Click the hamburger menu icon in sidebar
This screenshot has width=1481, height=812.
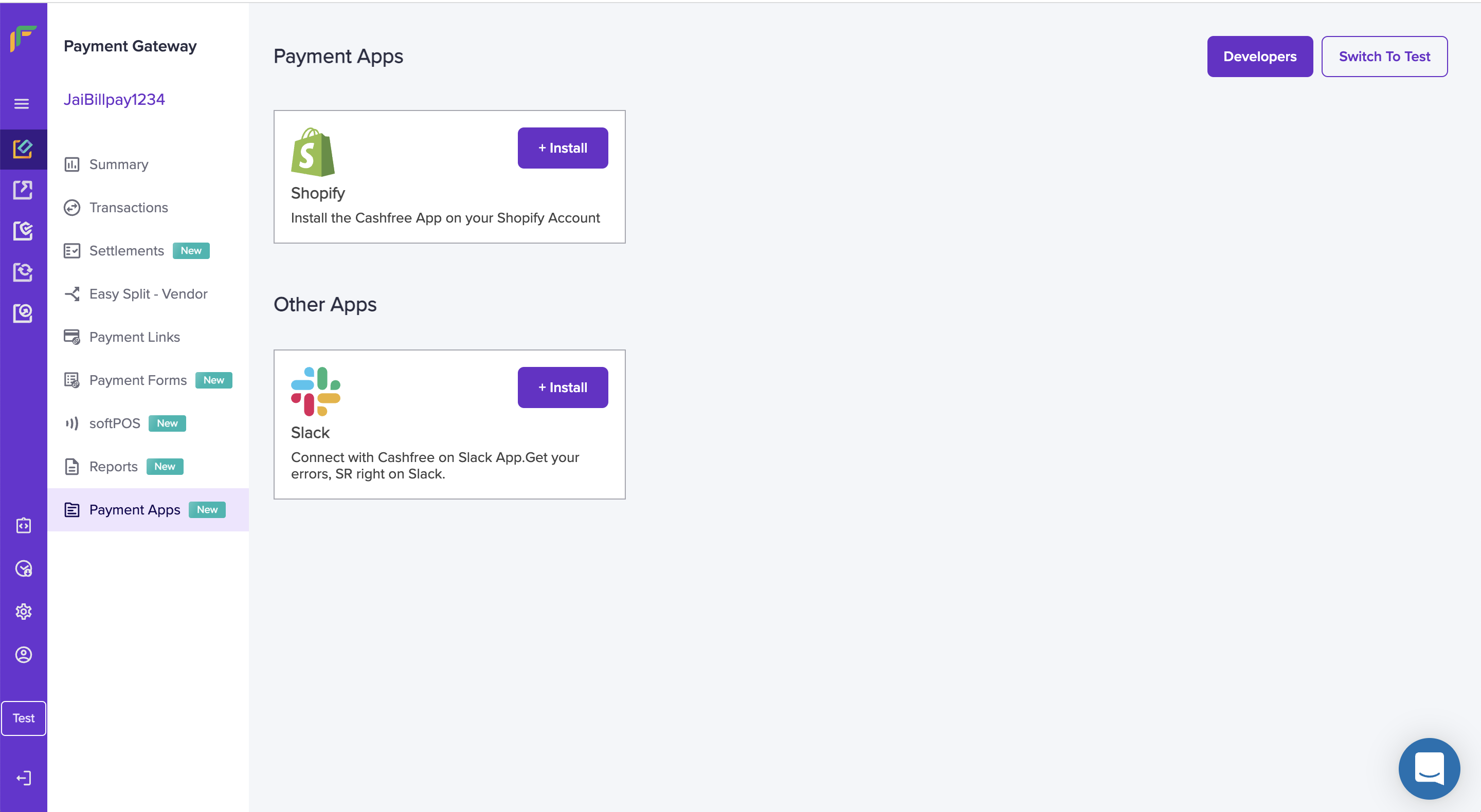[x=22, y=104]
